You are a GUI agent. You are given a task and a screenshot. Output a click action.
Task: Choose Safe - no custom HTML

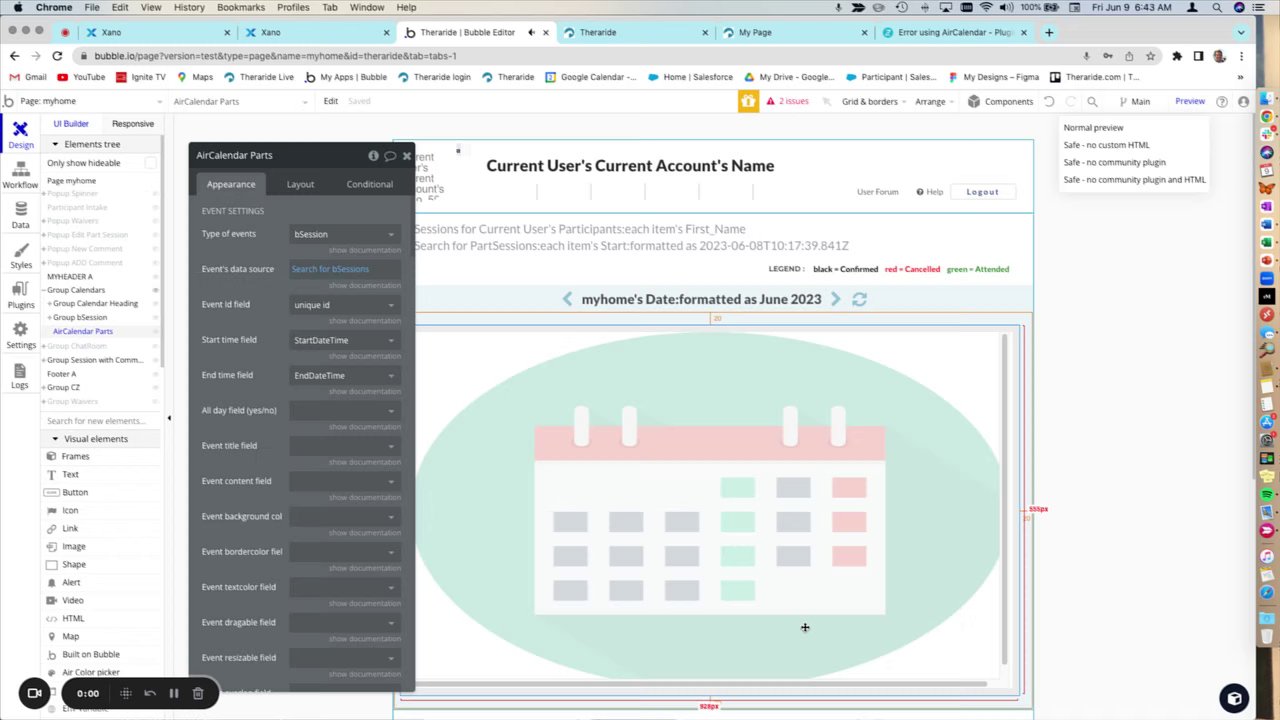1106,145
